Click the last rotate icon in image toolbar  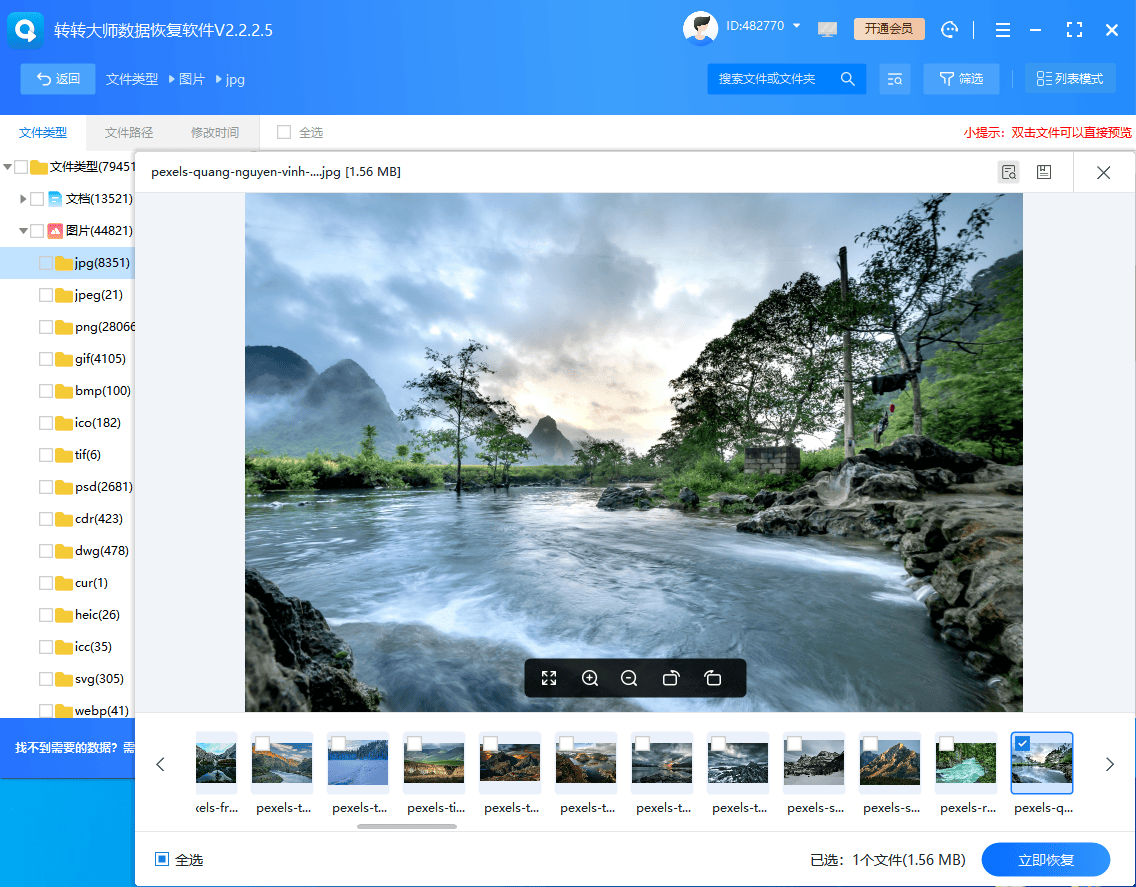pos(712,678)
